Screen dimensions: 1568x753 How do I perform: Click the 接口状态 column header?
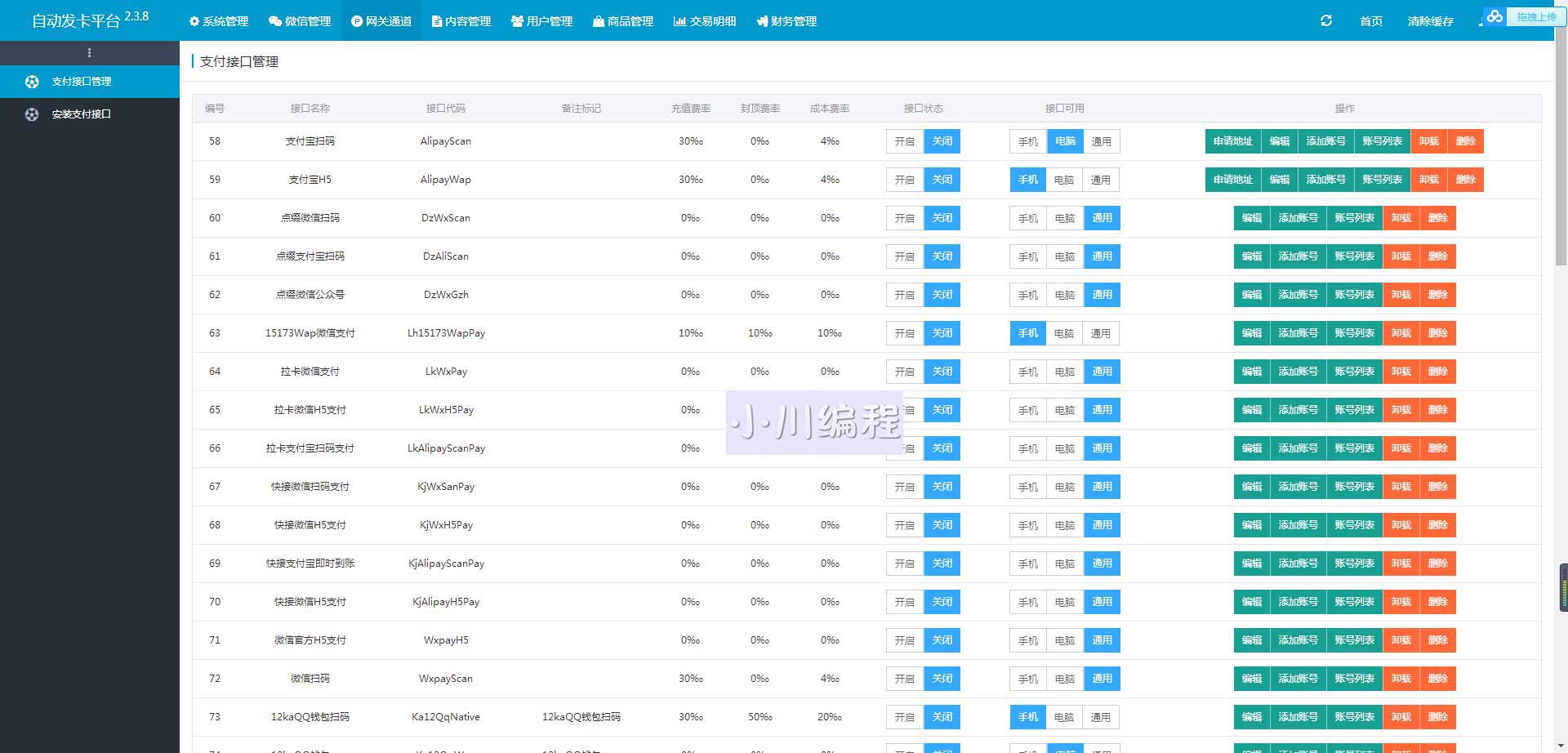pyautogui.click(x=924, y=109)
